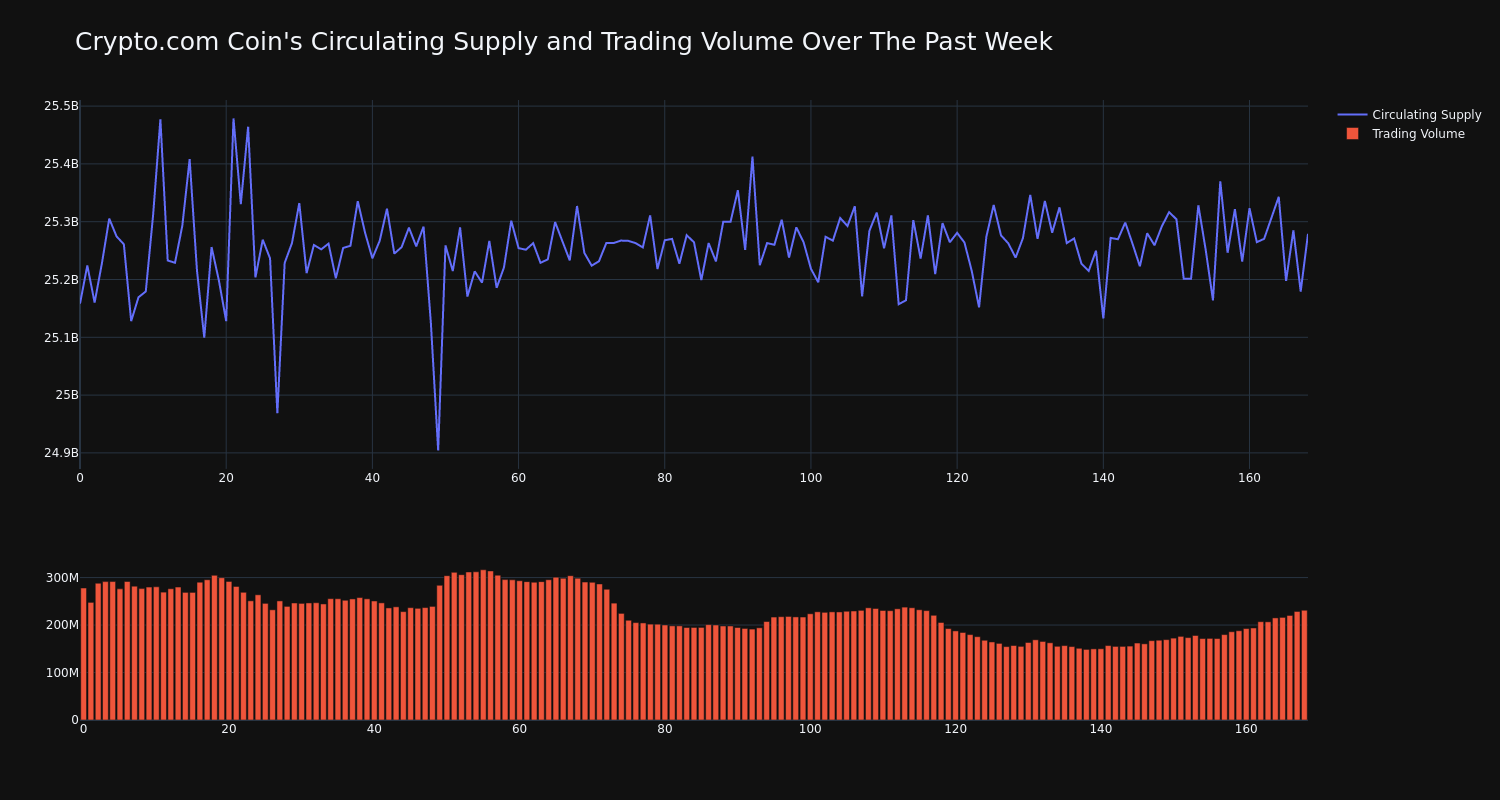Click the 25B y-axis label

[x=67, y=395]
